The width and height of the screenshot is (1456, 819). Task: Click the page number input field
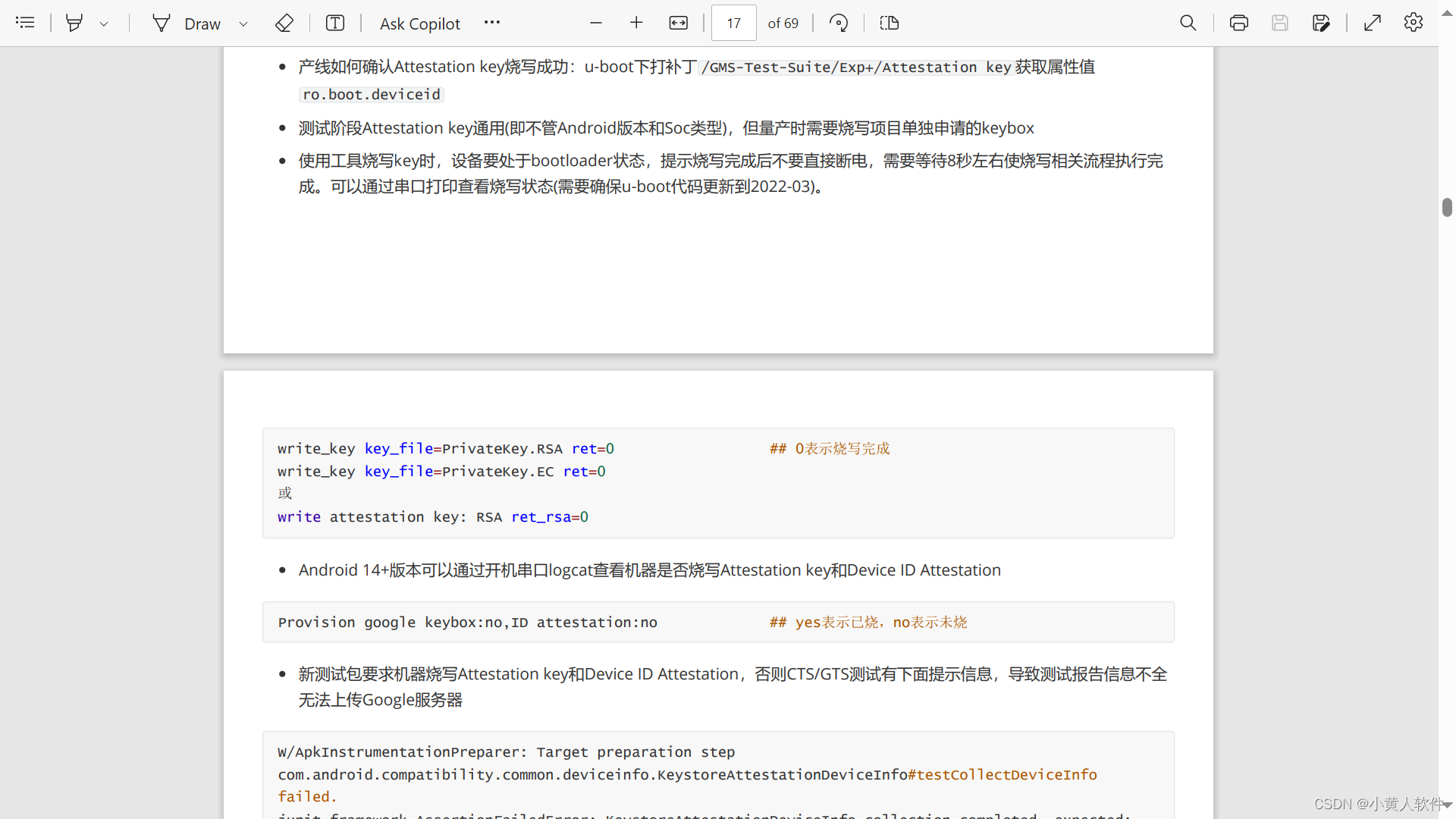(x=733, y=23)
